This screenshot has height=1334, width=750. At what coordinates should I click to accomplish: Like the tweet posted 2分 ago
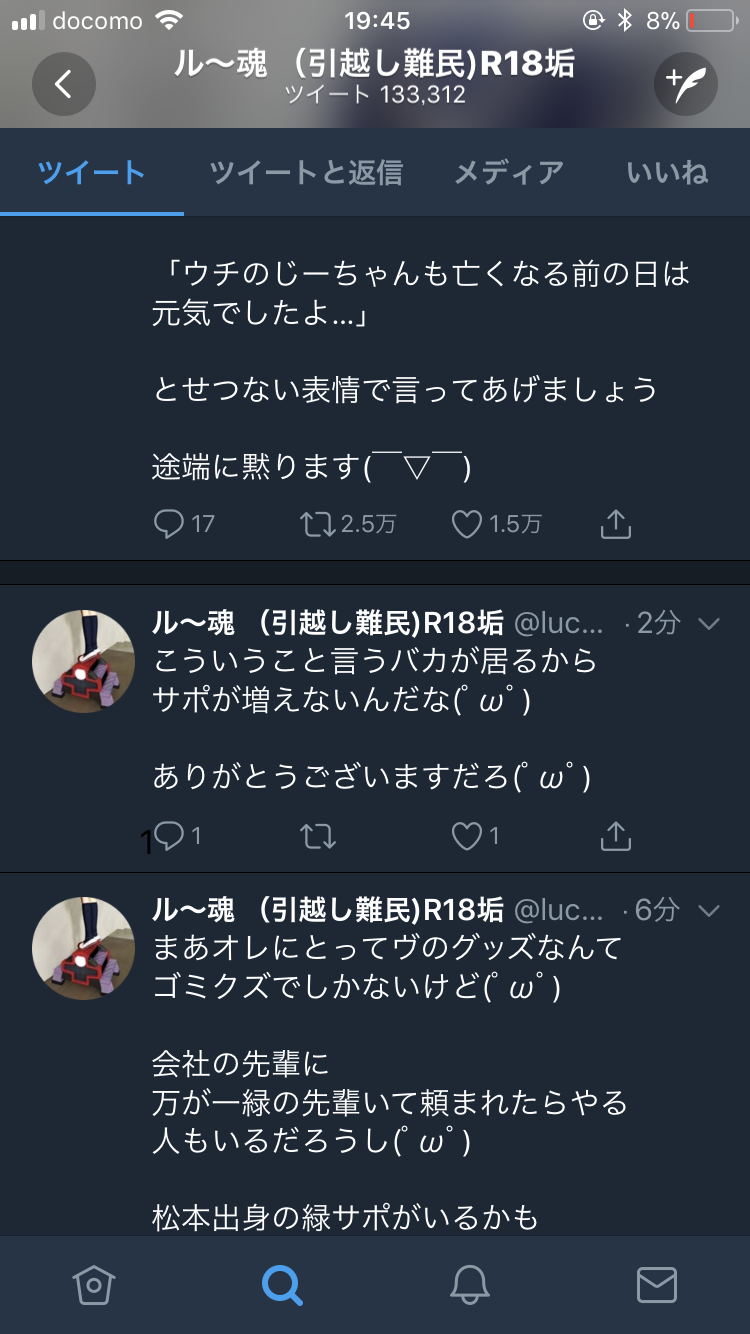tap(467, 836)
